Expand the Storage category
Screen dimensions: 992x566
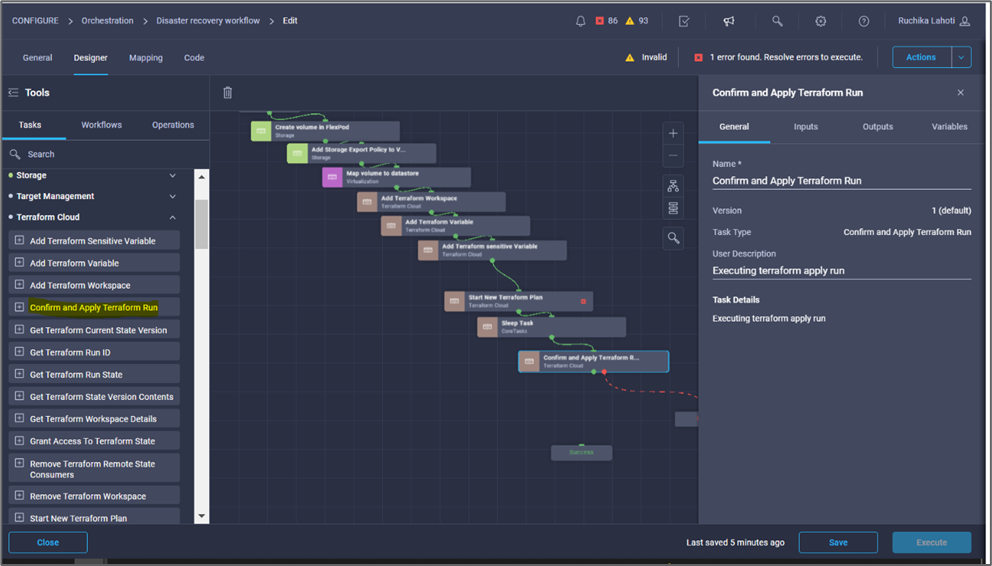click(172, 176)
